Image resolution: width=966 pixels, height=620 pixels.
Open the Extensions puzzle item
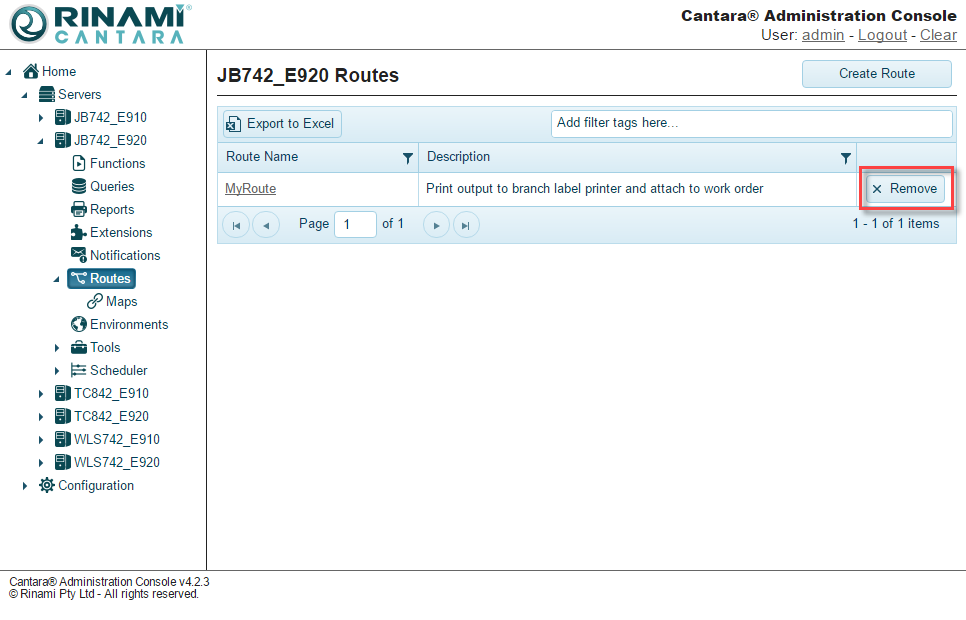click(x=120, y=232)
